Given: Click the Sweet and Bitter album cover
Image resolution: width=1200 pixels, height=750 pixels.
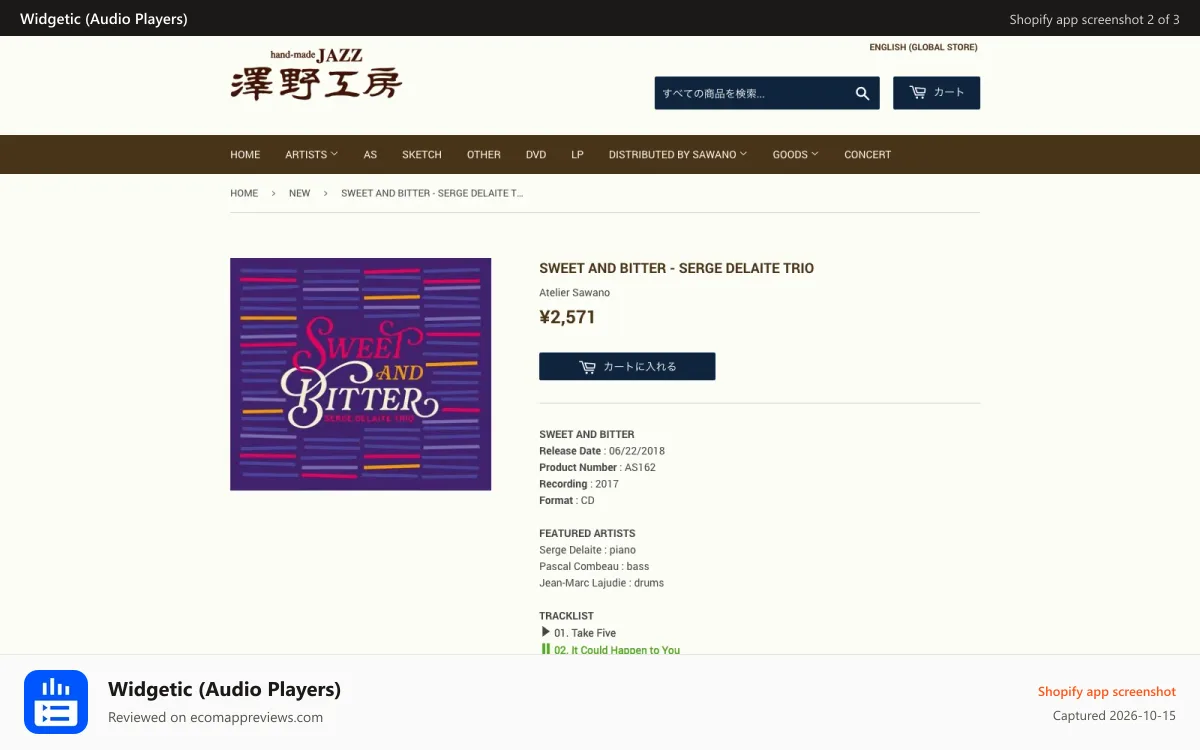Looking at the screenshot, I should pyautogui.click(x=360, y=374).
